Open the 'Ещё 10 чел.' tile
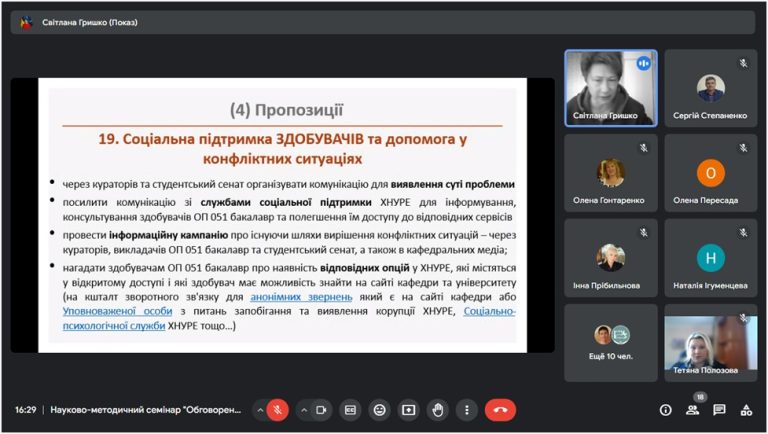The height and width of the screenshot is (434, 768). point(611,343)
